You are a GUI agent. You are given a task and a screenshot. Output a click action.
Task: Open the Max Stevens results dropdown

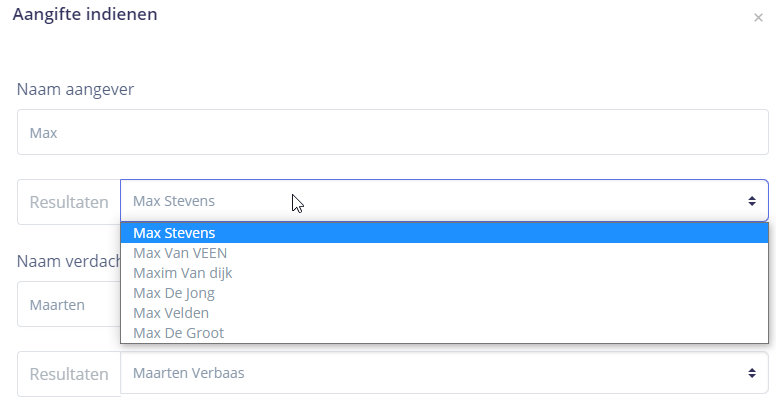coord(430,201)
